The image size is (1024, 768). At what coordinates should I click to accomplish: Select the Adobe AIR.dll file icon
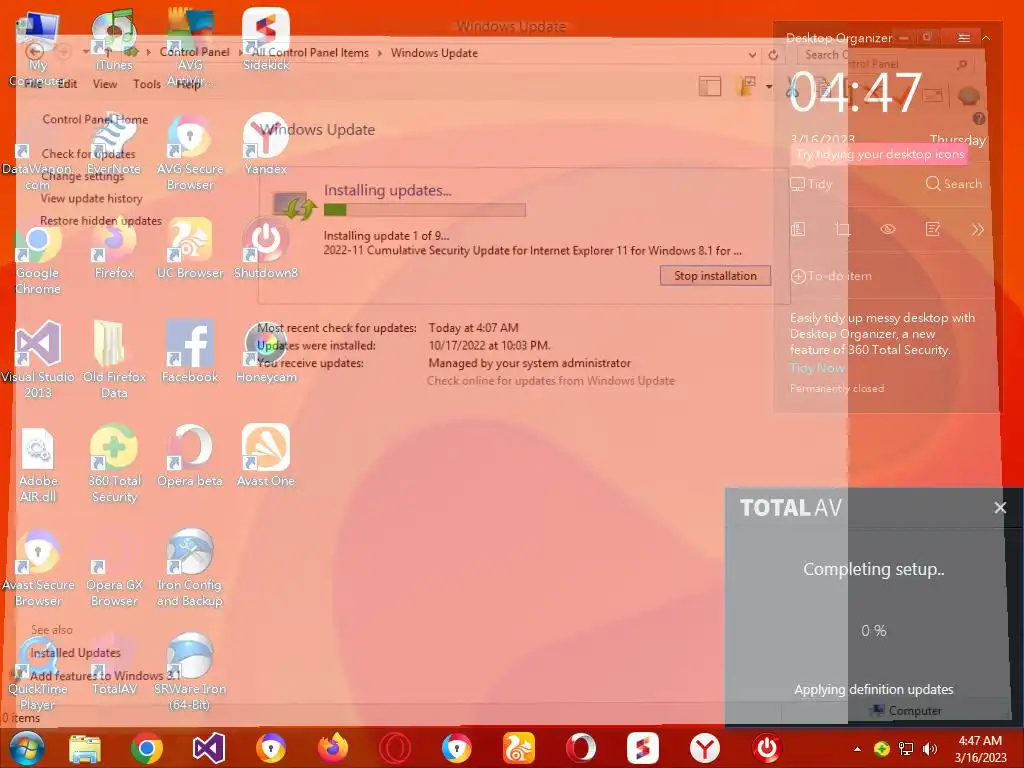[x=38, y=463]
